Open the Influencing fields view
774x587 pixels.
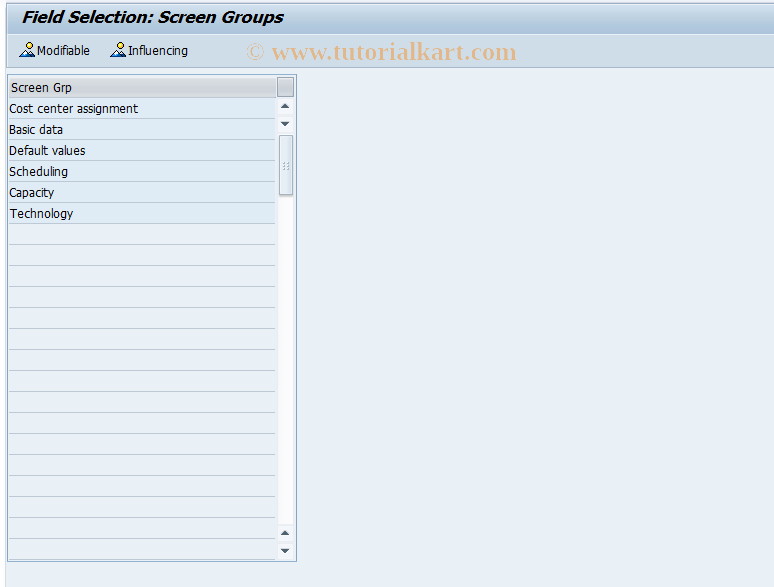(149, 50)
